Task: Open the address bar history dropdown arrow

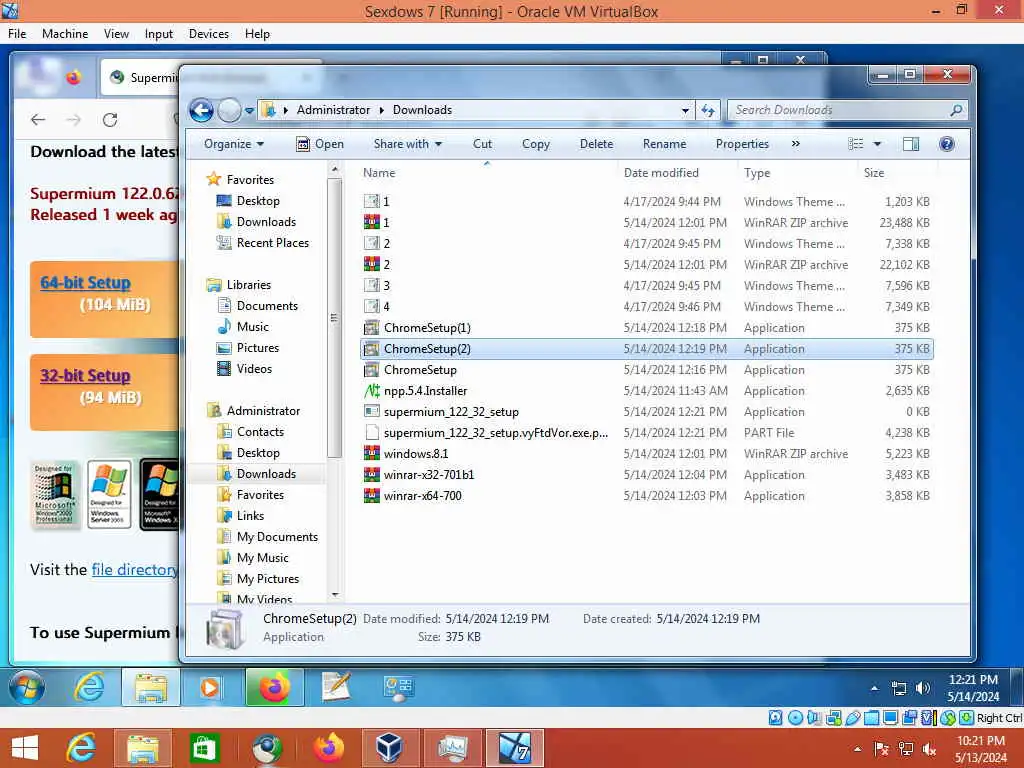Action: pyautogui.click(x=685, y=110)
